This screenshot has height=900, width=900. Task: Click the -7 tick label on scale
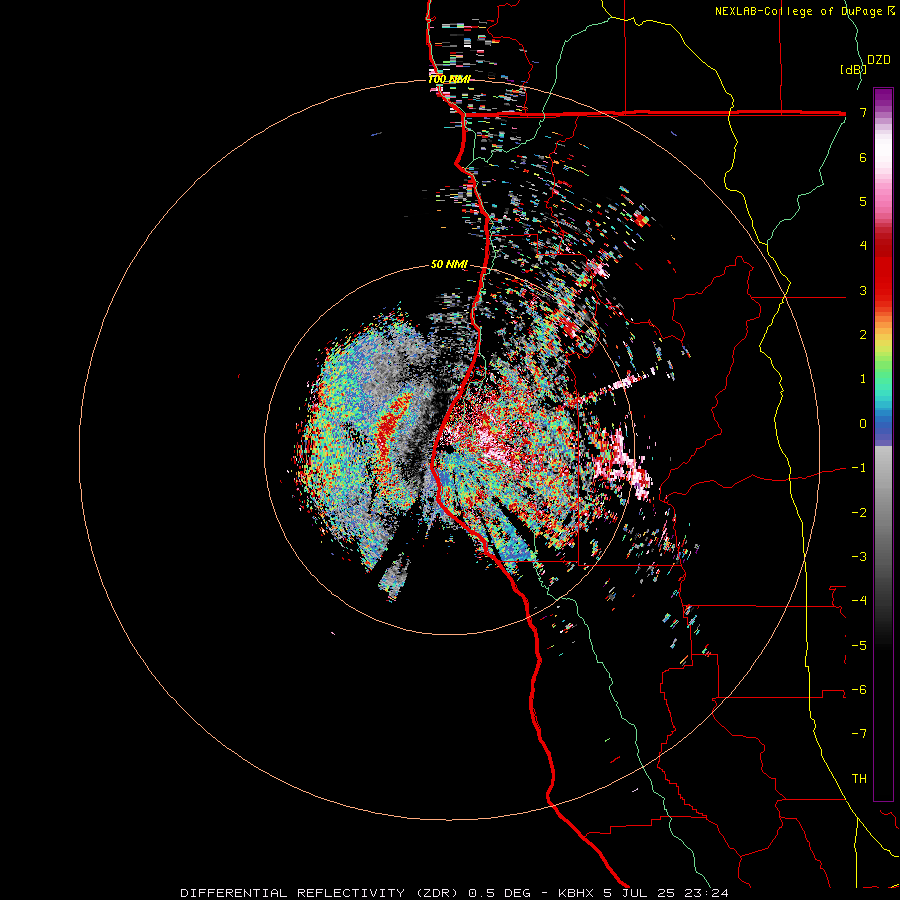(859, 734)
